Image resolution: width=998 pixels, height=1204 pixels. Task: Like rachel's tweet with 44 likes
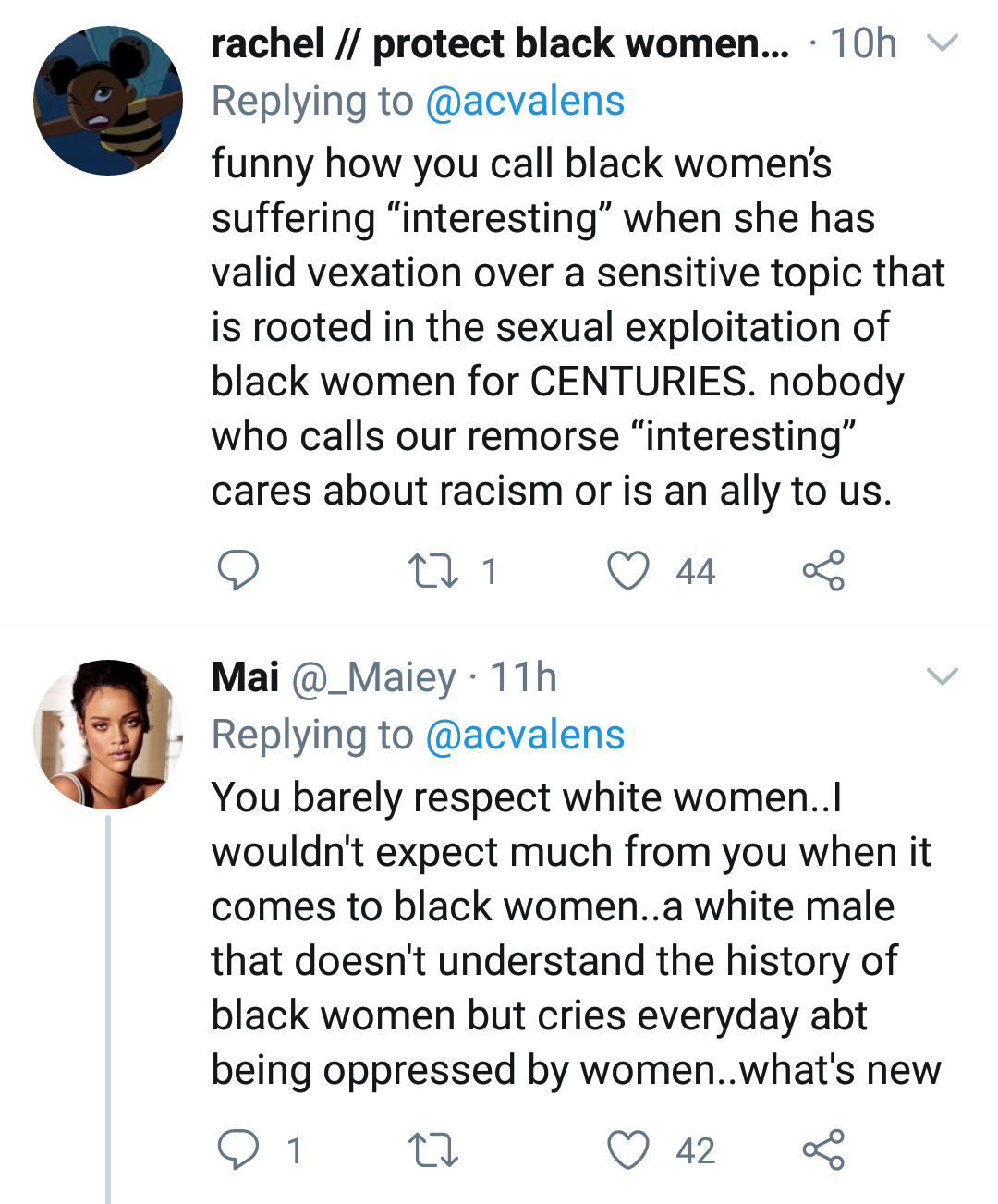[x=628, y=570]
